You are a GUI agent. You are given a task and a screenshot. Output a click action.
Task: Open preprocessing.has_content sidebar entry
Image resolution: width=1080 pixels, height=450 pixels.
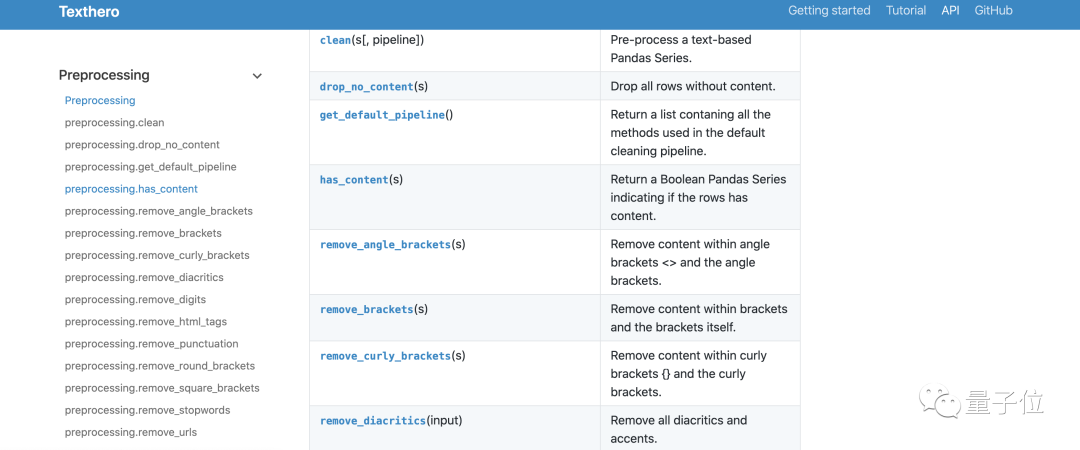pos(131,189)
